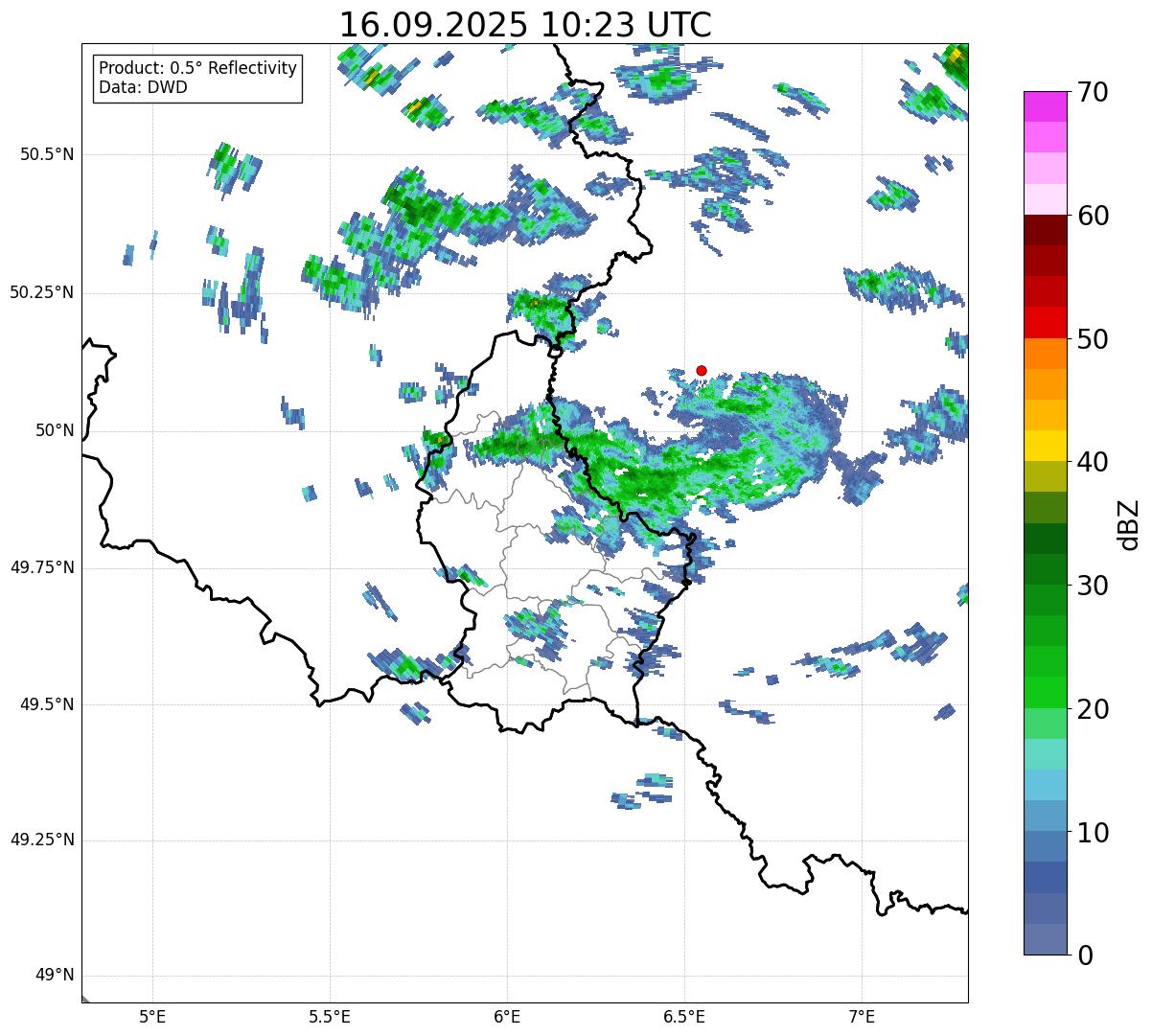Click the bright red 50 dBZ colorbar swatch
This screenshot has height=1036, width=1152.
coord(1045,322)
